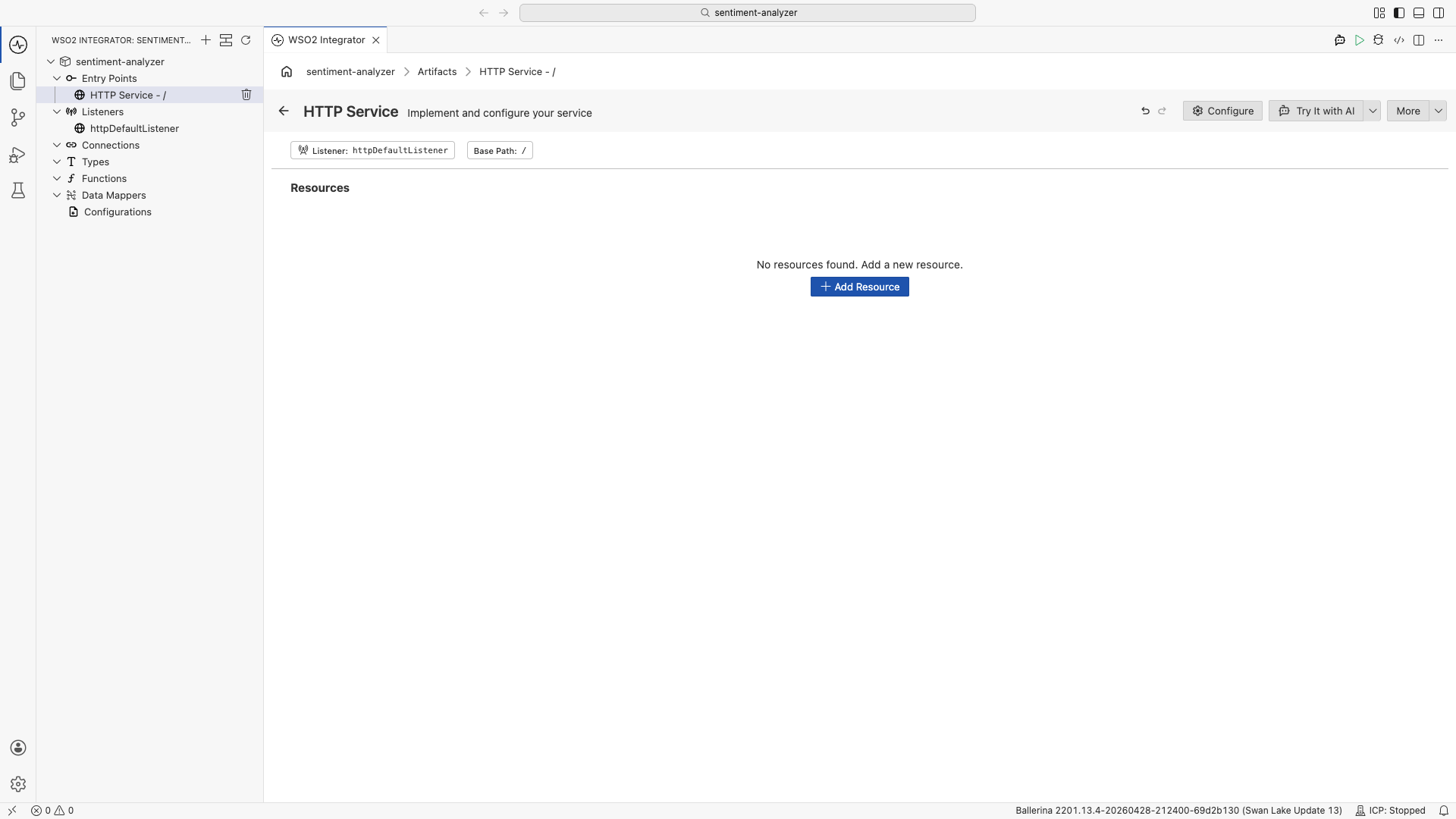Go to home via breadcrumb house icon

(x=287, y=71)
